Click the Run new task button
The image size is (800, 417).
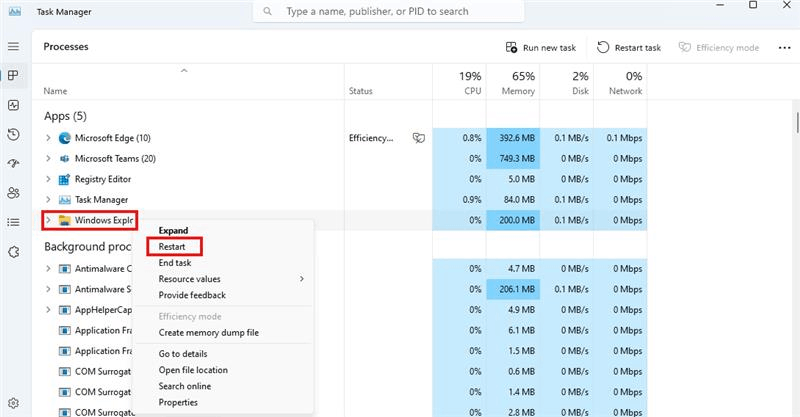click(x=540, y=47)
